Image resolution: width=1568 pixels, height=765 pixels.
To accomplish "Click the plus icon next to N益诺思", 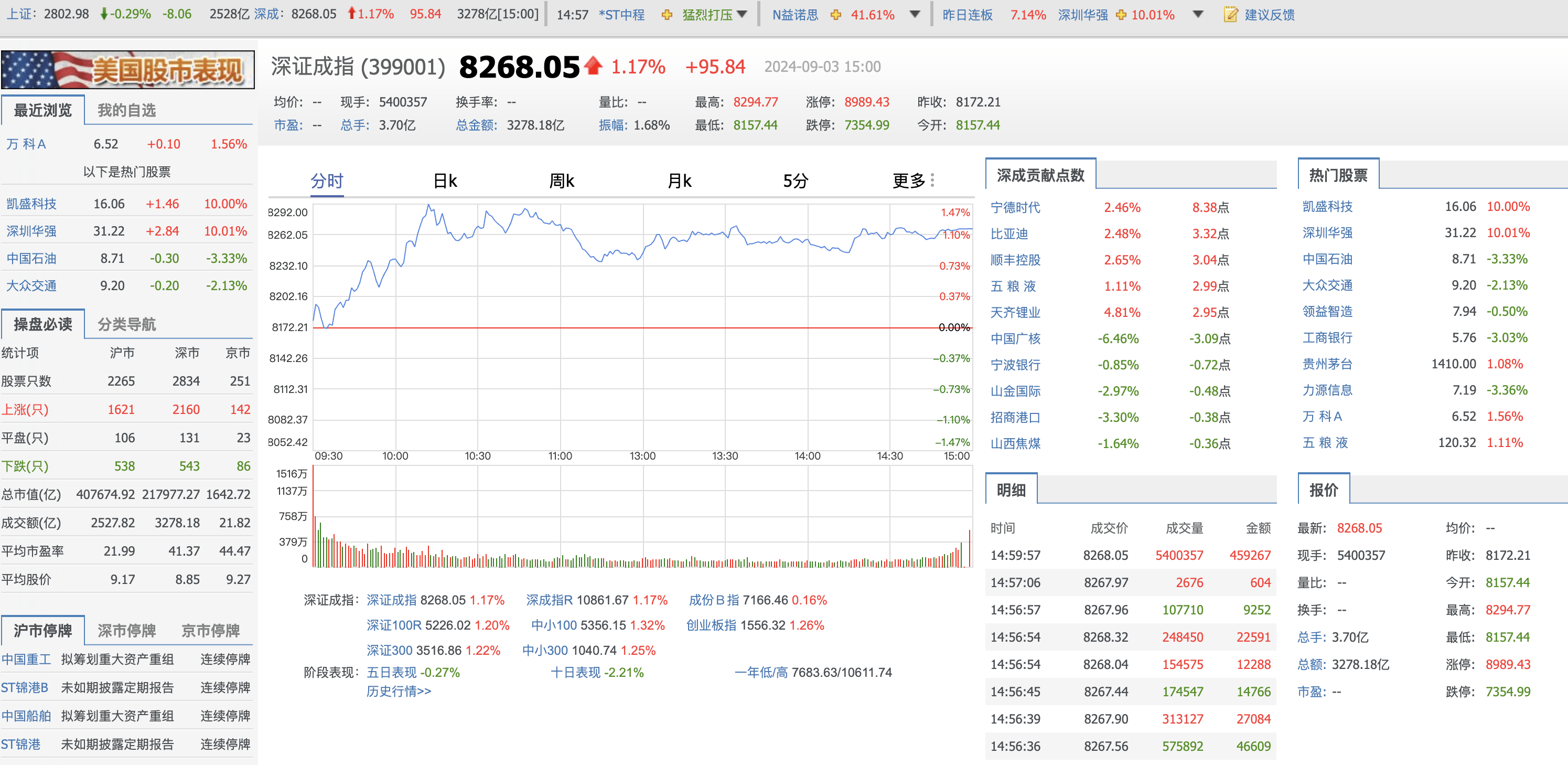I will click(836, 15).
